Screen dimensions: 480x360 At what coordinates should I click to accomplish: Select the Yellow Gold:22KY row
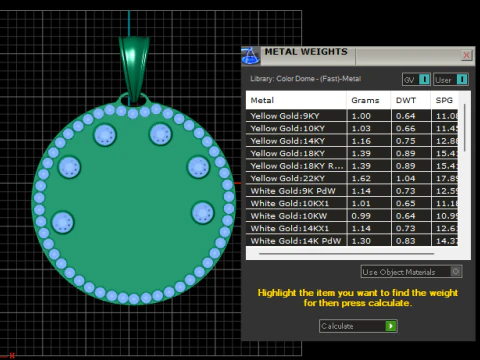352,178
